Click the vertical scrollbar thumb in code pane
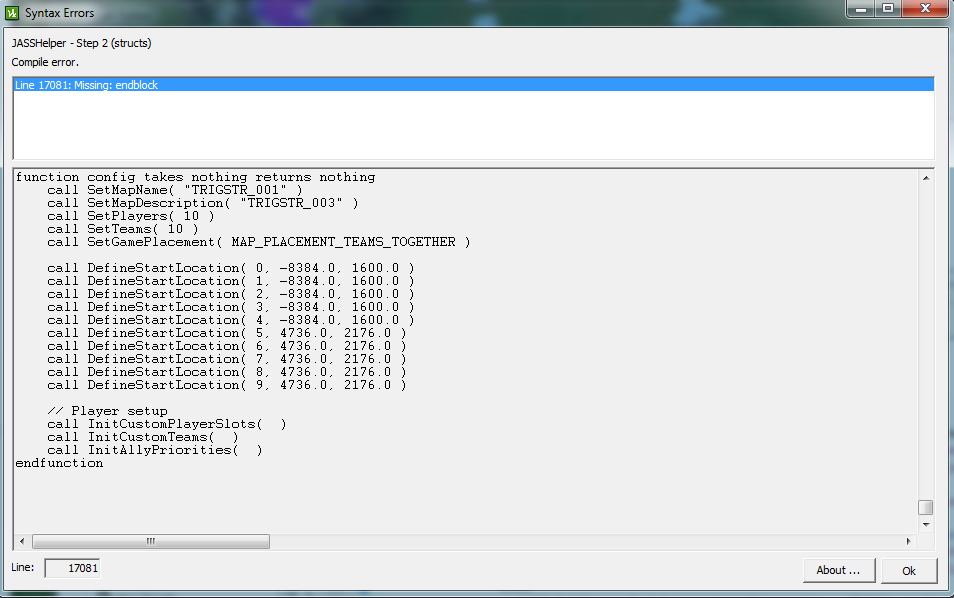Screen dimensions: 954x598 point(925,507)
